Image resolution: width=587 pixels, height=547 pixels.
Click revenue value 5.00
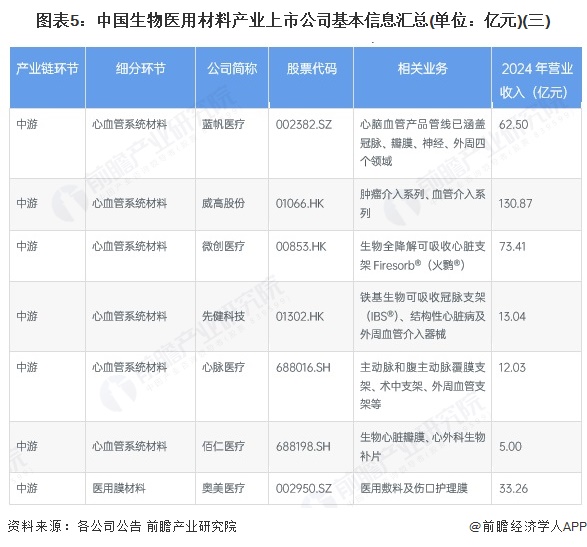(510, 446)
